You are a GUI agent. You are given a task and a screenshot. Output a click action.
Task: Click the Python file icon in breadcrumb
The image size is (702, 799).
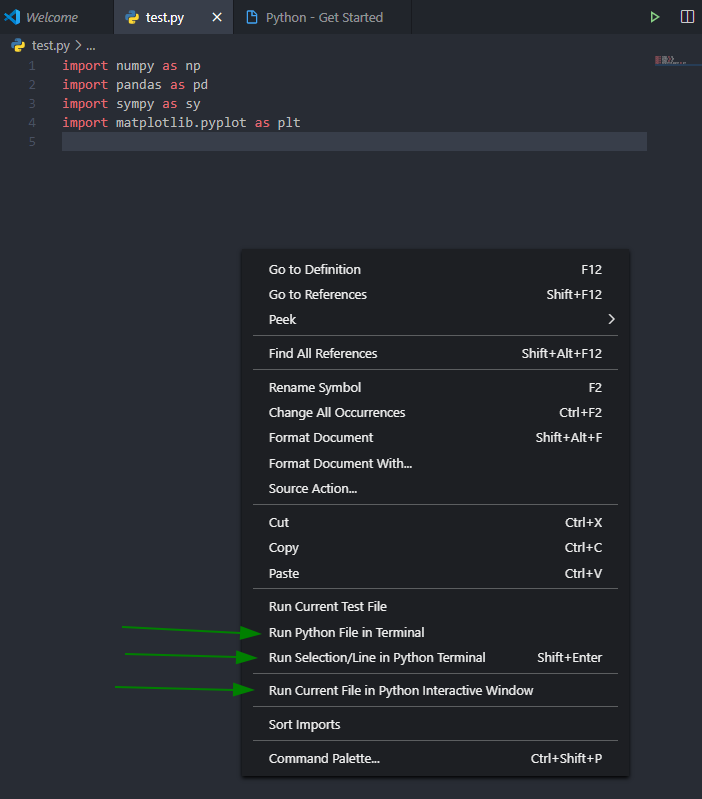pos(17,45)
